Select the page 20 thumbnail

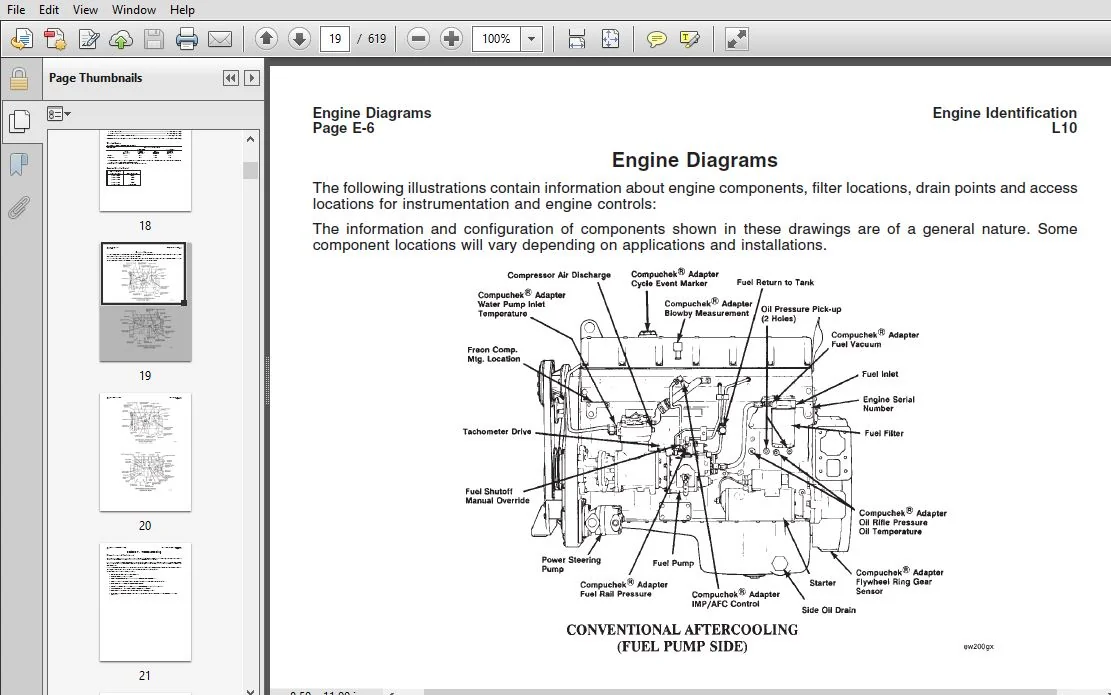pos(145,452)
